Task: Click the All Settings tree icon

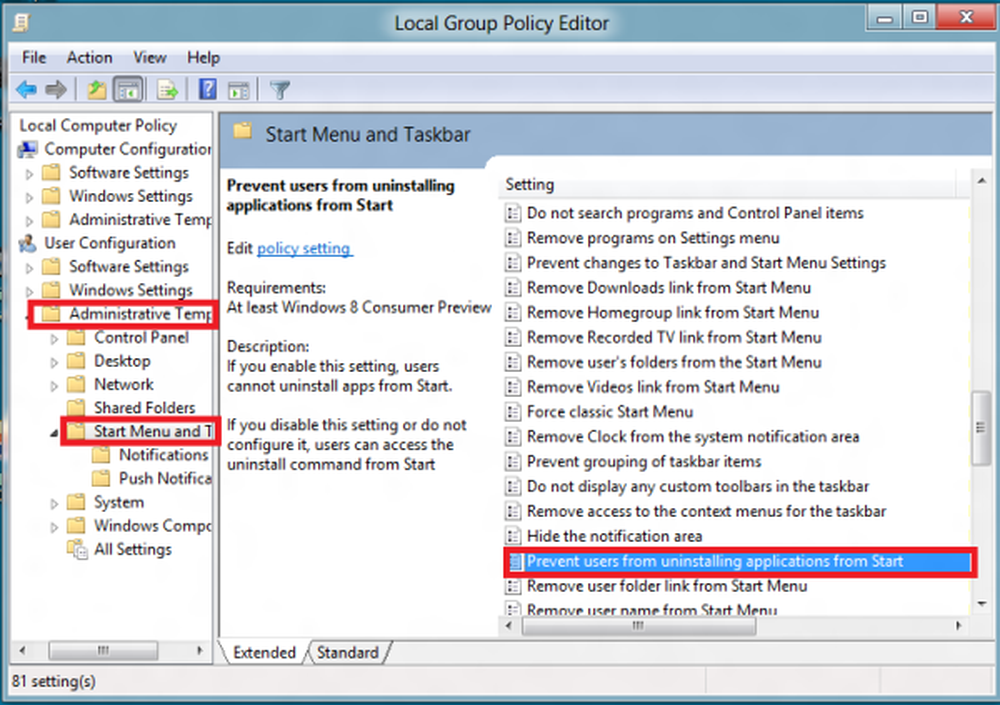Action: (x=77, y=549)
